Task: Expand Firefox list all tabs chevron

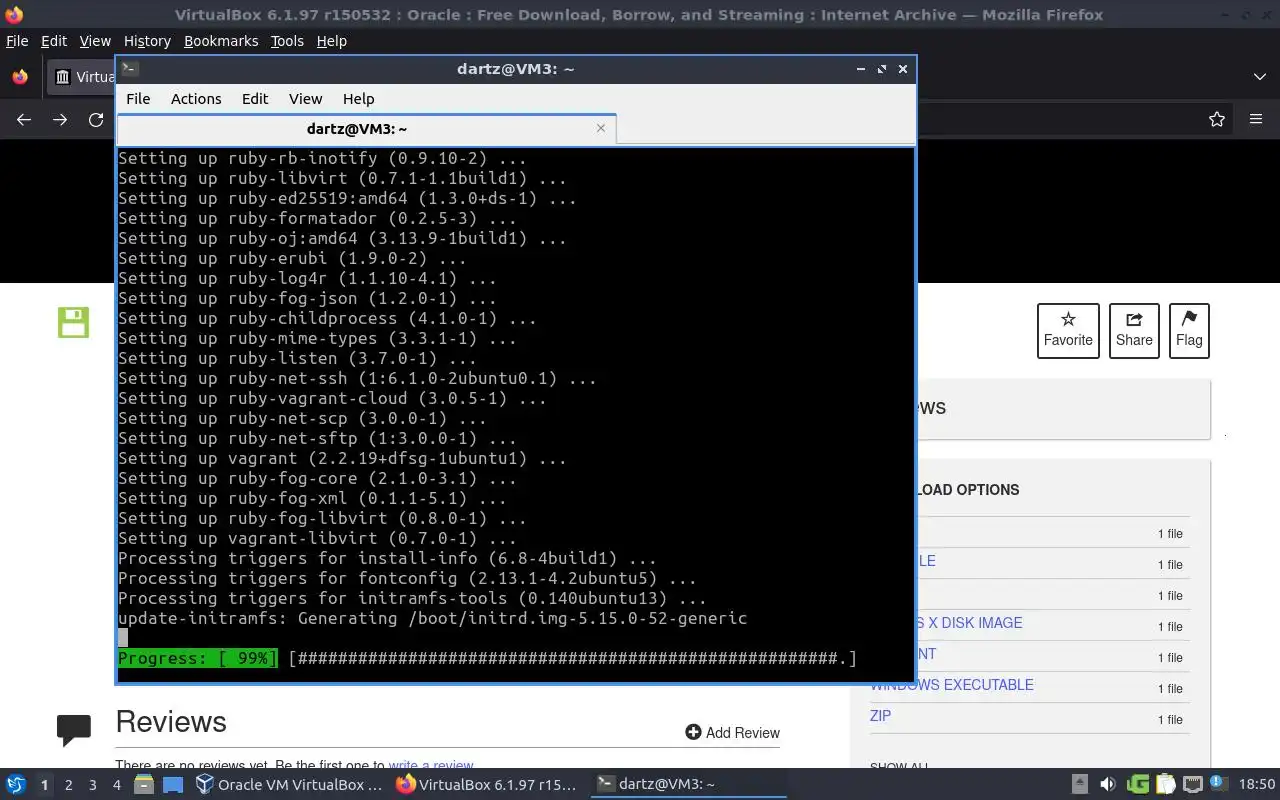Action: 1260,77
